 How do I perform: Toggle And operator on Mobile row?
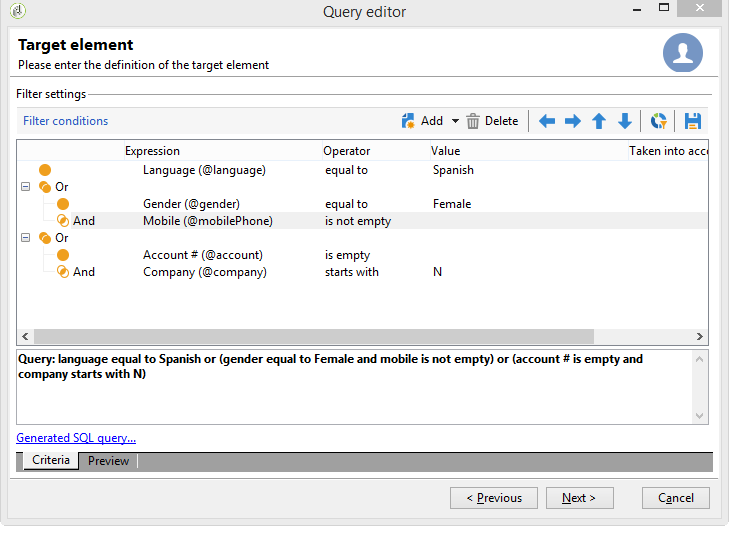(x=63, y=221)
